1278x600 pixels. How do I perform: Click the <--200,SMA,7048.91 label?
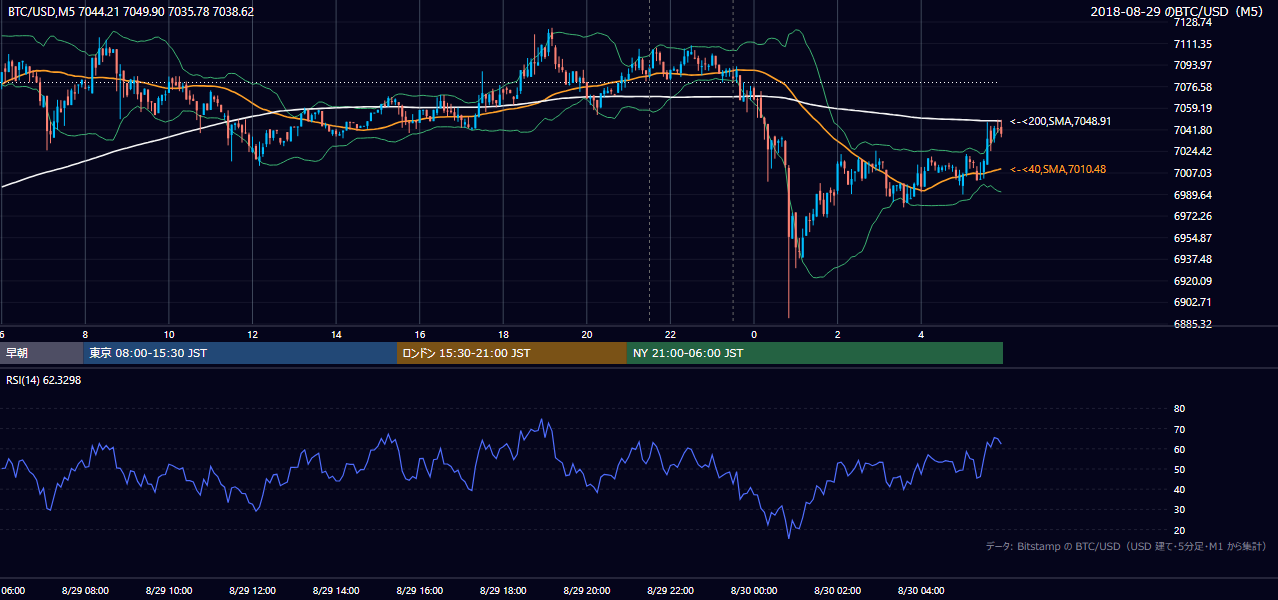tap(1061, 121)
